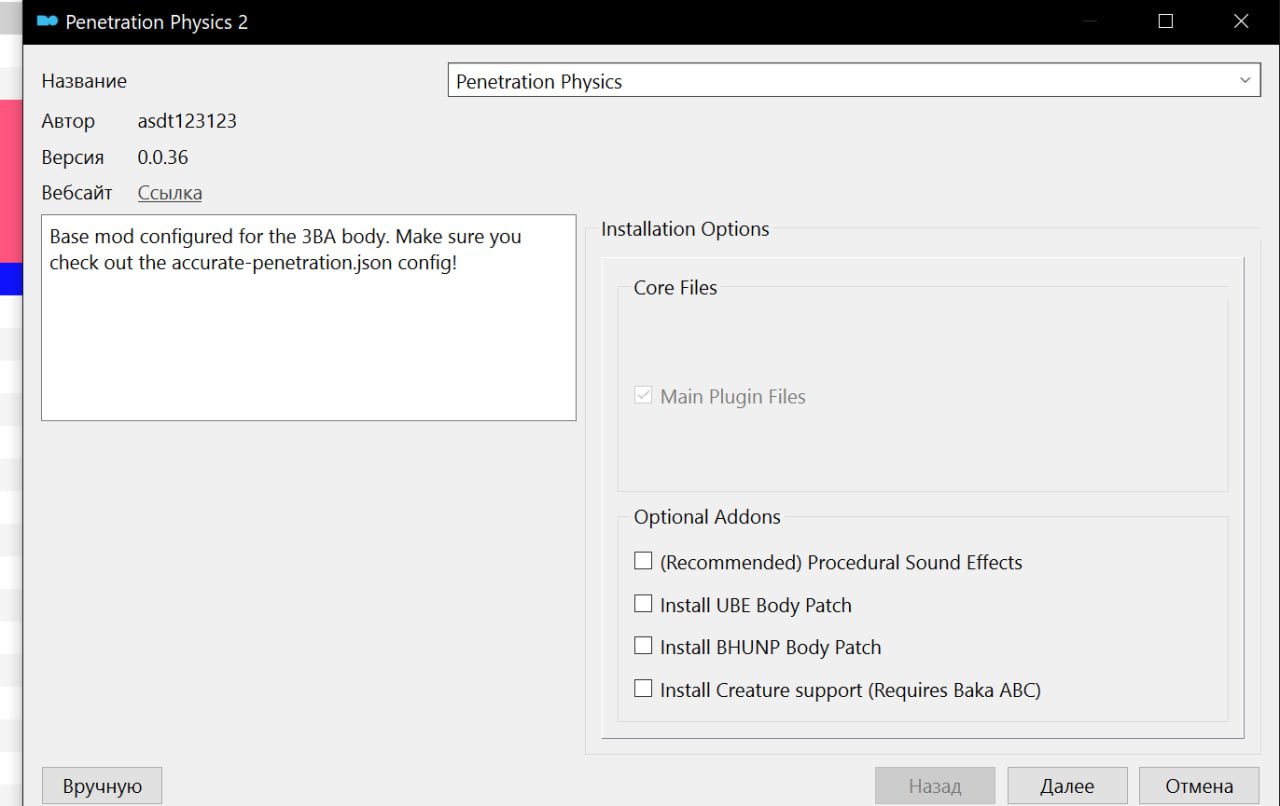Enable Install Creature support checkbox
Image resolution: width=1280 pixels, height=806 pixels.
(x=643, y=688)
